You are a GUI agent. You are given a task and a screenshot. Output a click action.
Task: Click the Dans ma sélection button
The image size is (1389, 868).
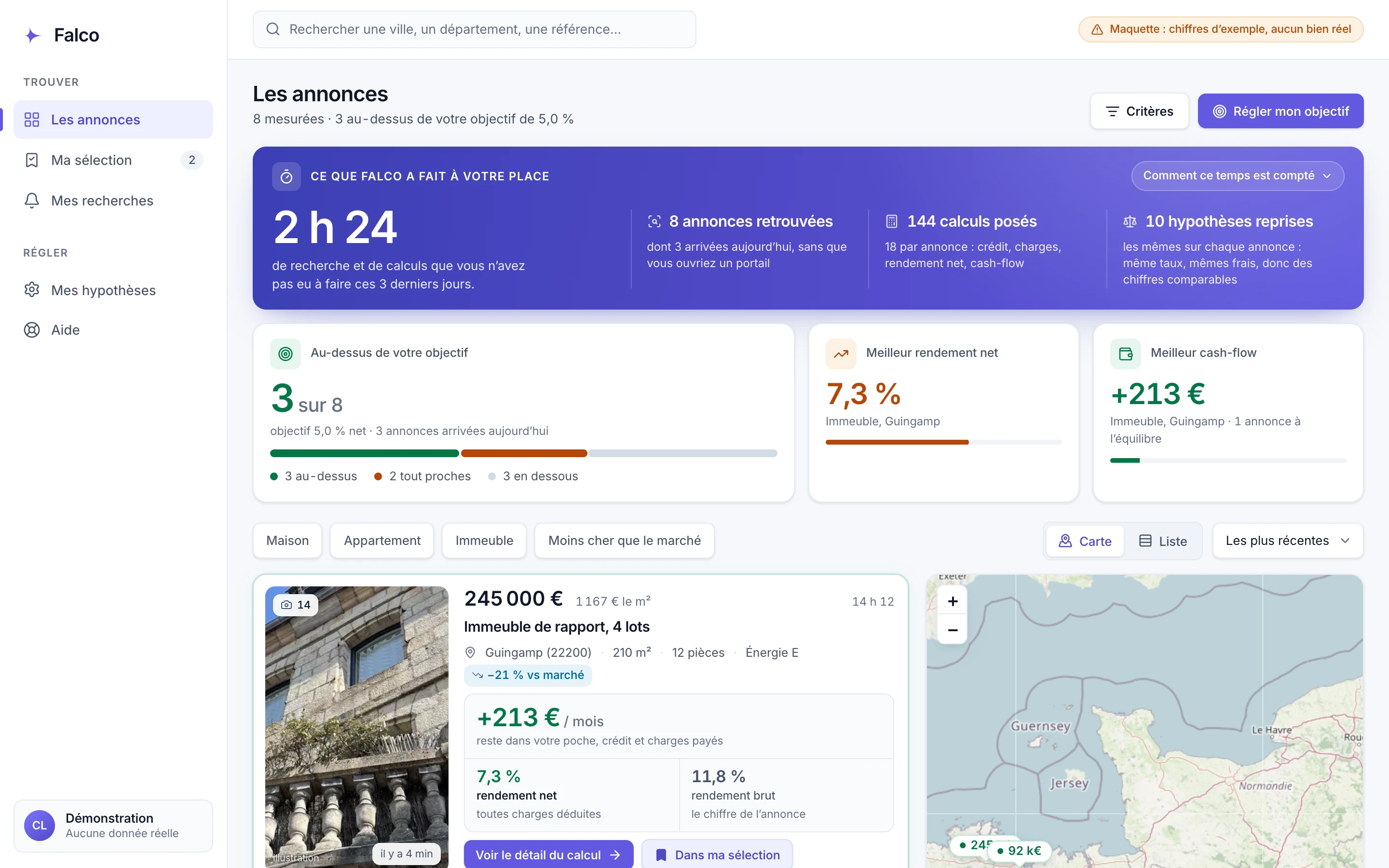click(x=718, y=854)
